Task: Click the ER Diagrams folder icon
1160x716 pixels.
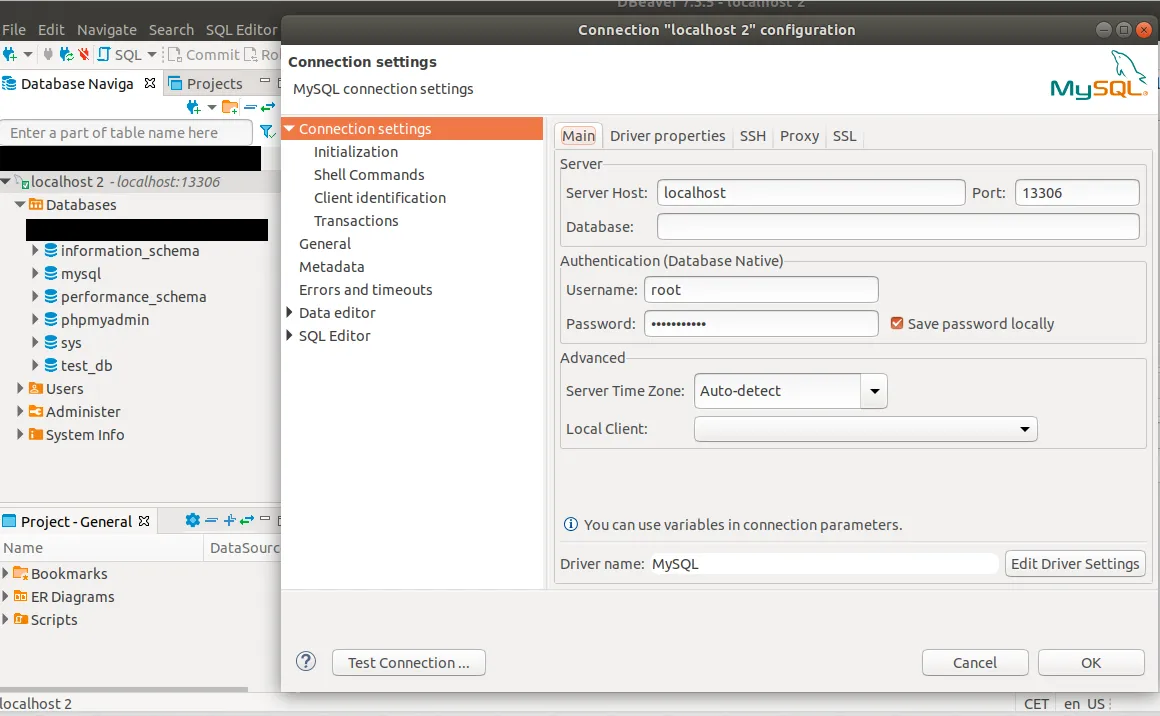Action: [20, 596]
